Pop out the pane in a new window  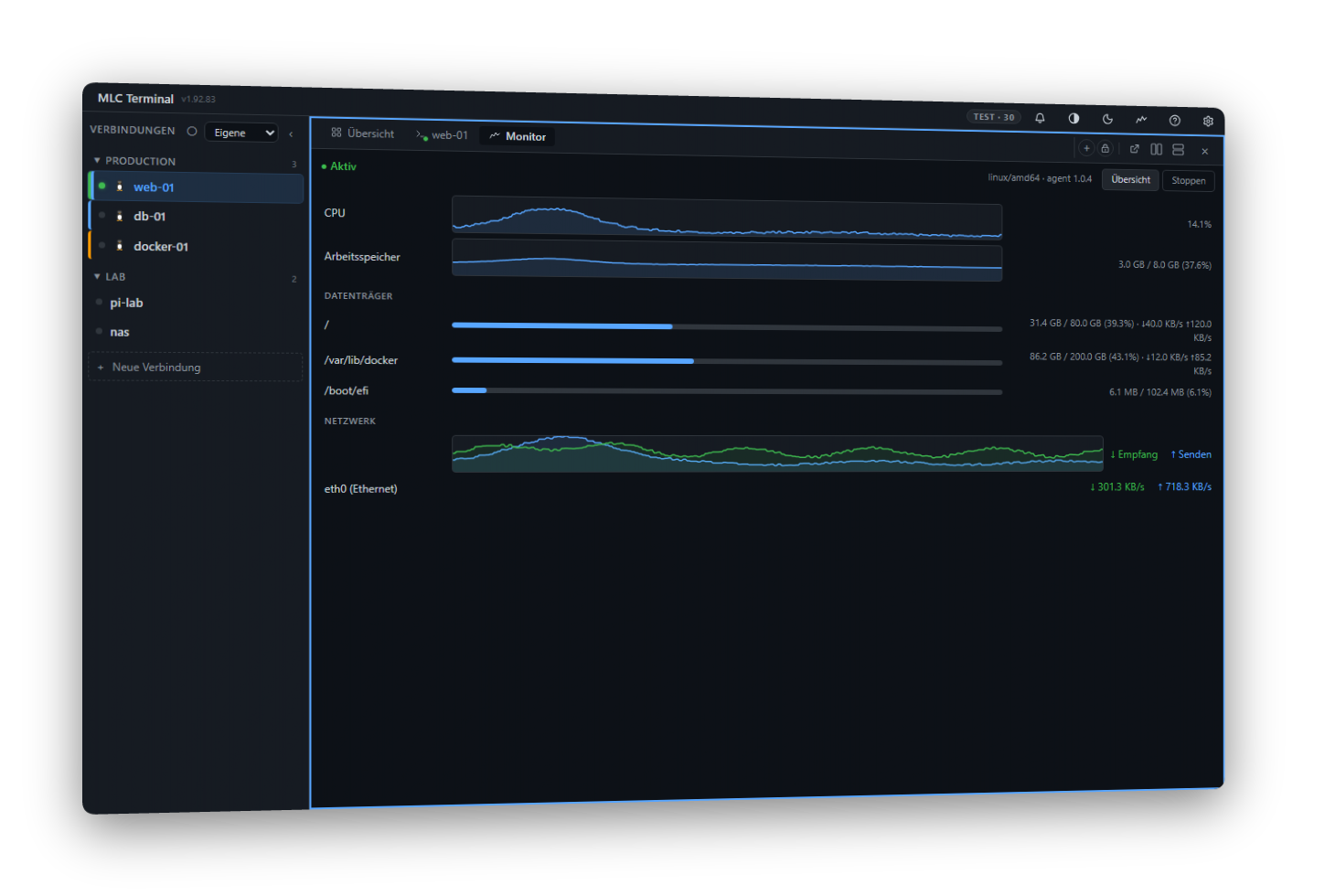1135,149
